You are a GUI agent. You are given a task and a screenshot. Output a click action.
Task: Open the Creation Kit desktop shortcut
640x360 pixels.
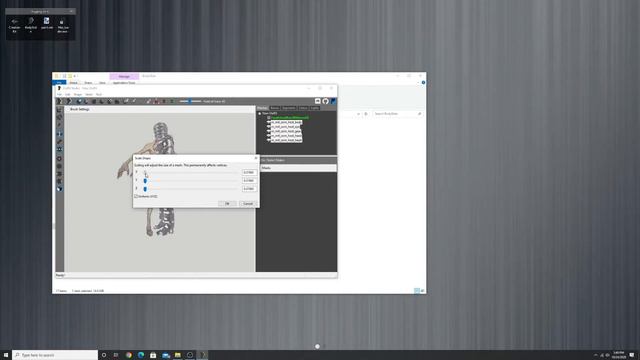coord(14,25)
